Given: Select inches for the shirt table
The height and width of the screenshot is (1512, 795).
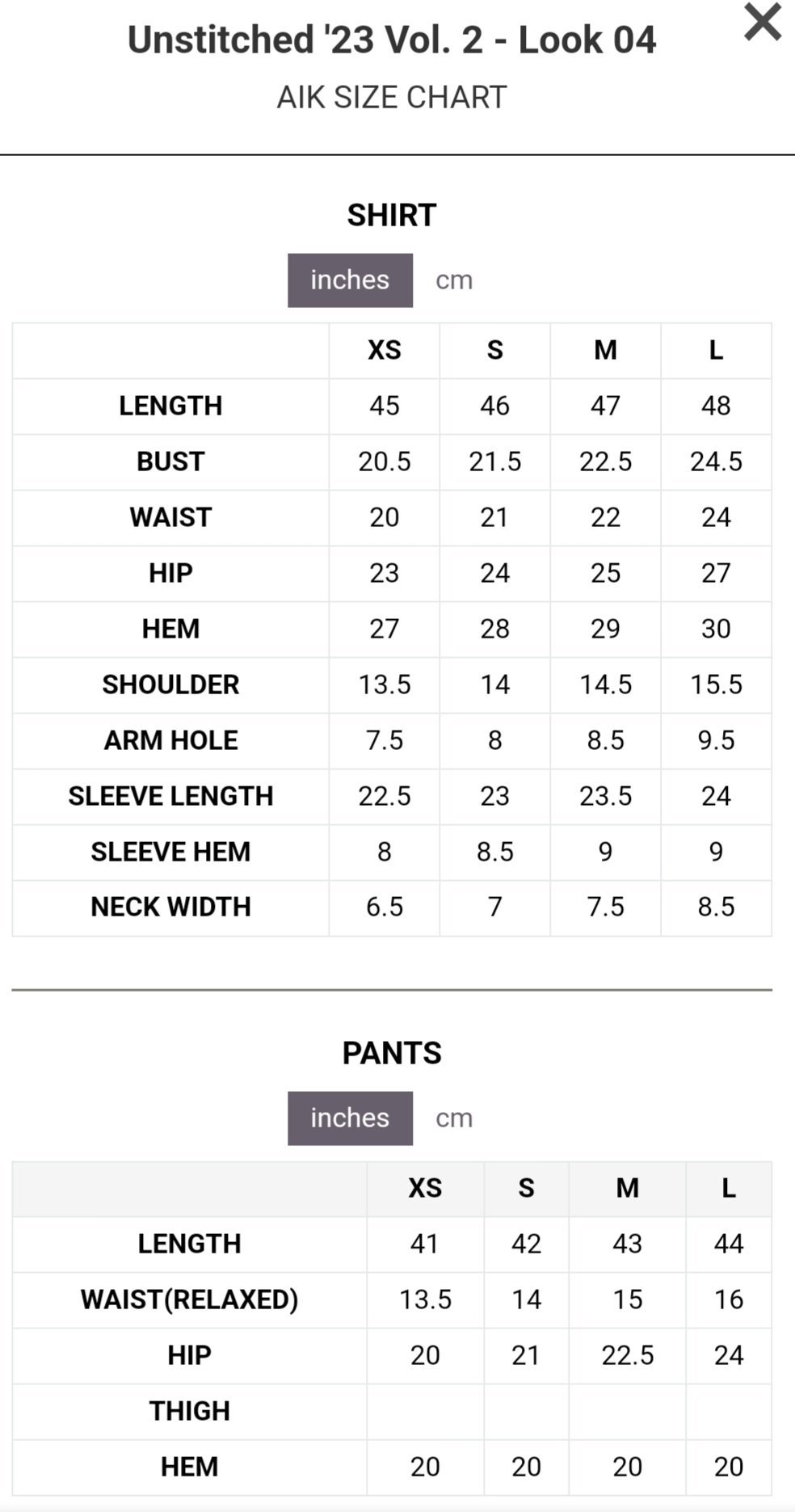Looking at the screenshot, I should point(350,280).
